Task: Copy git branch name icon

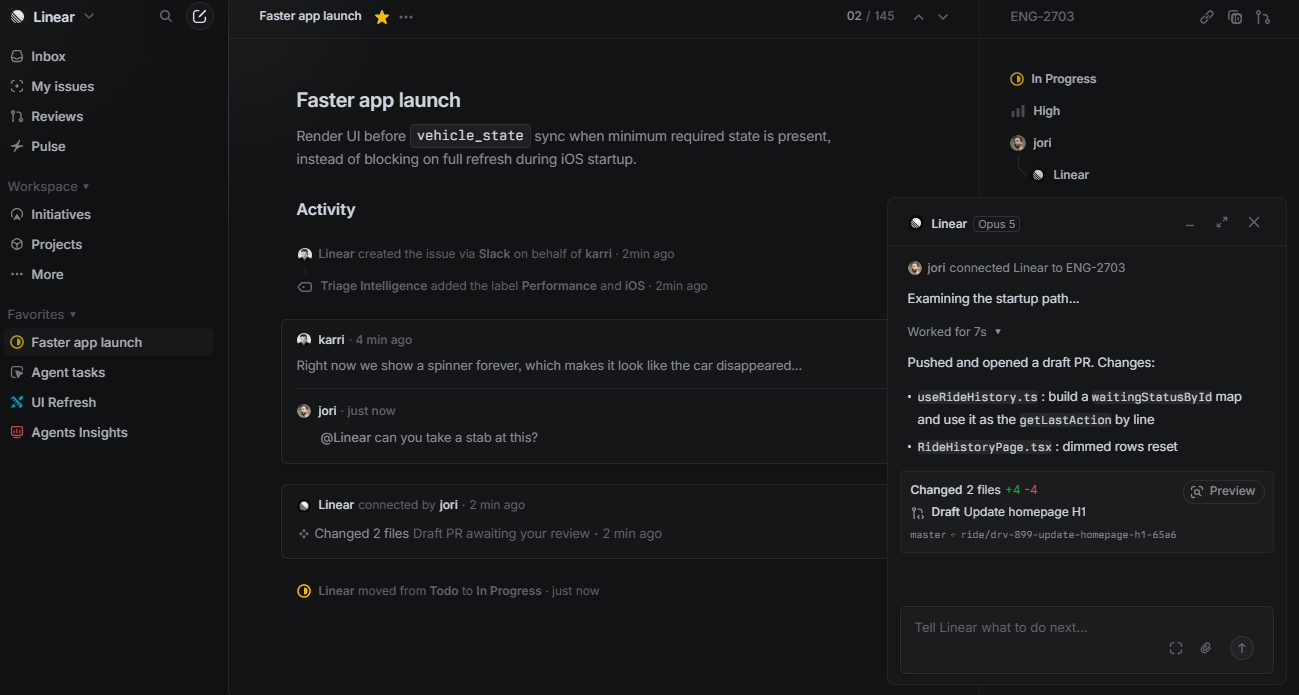Action: point(1263,17)
